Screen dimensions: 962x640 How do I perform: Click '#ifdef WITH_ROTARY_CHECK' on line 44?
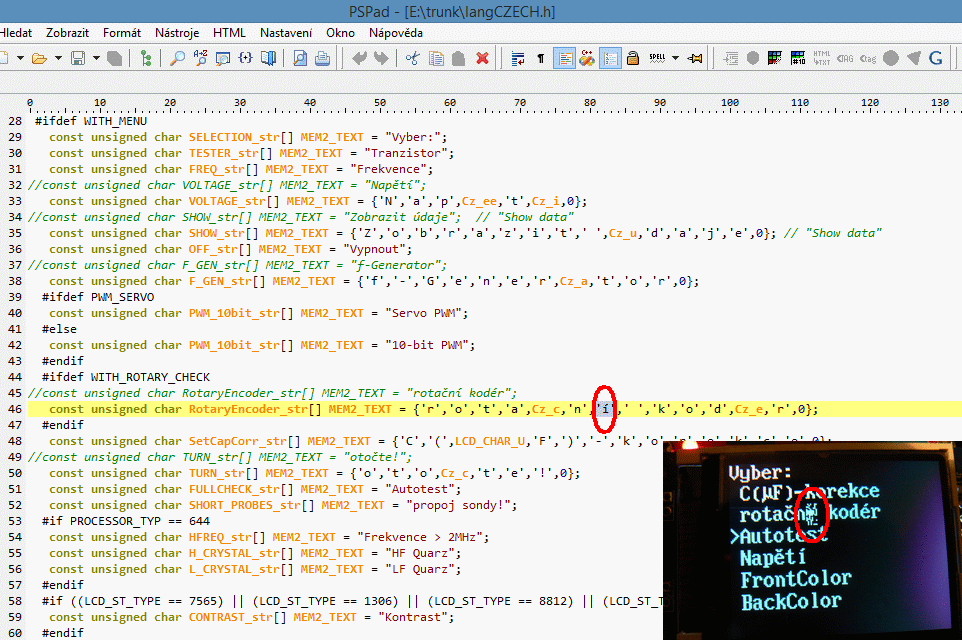[x=126, y=377]
